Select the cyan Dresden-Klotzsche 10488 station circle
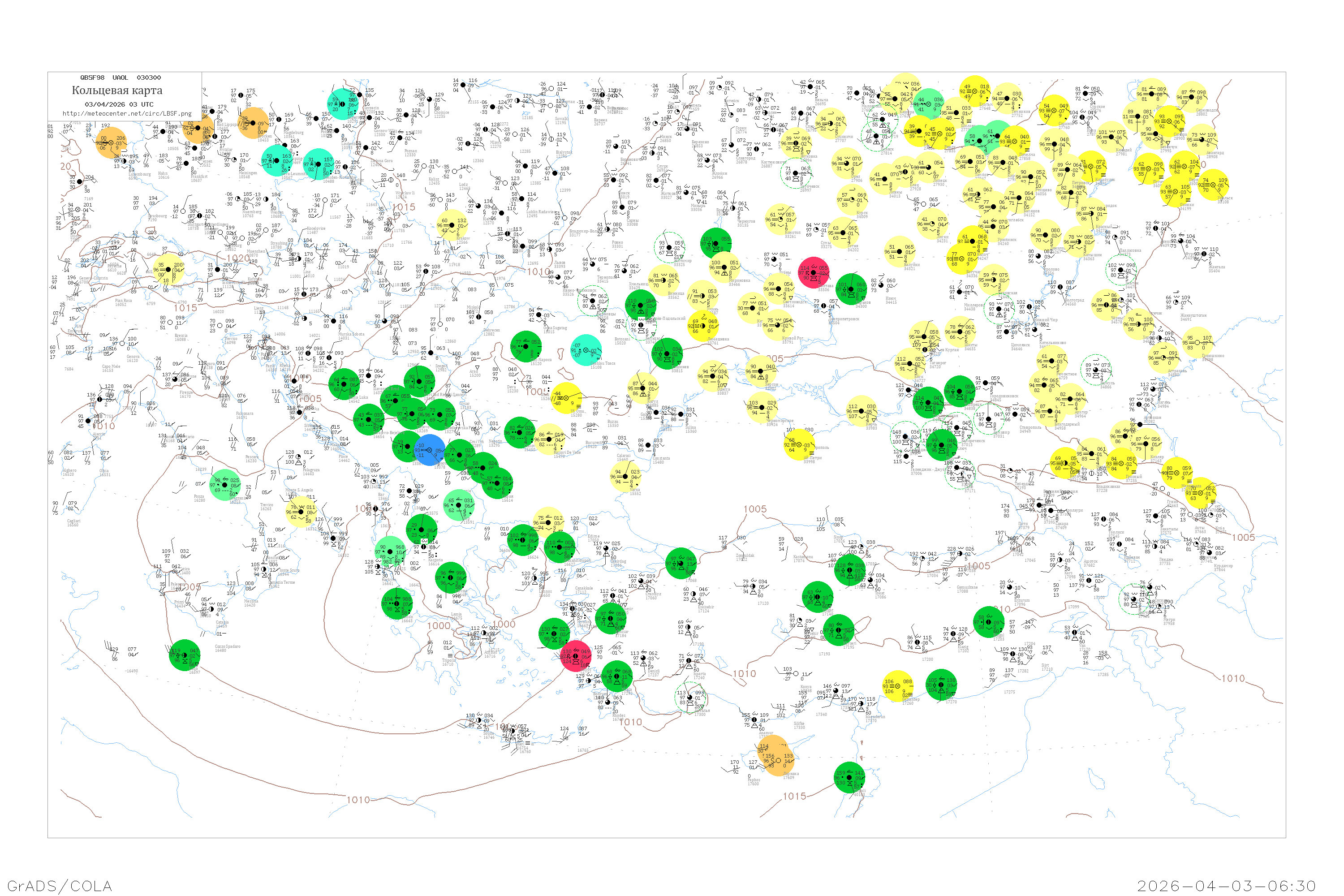This screenshot has height=896, width=1344. point(318,164)
